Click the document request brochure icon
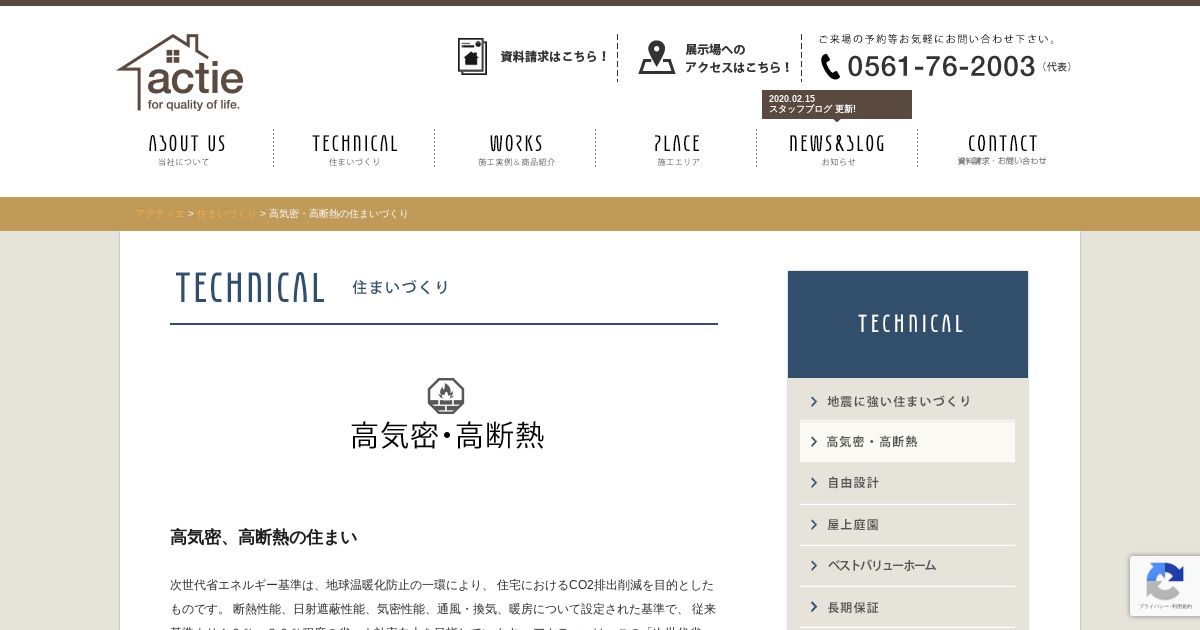The width and height of the screenshot is (1200, 630). click(472, 56)
